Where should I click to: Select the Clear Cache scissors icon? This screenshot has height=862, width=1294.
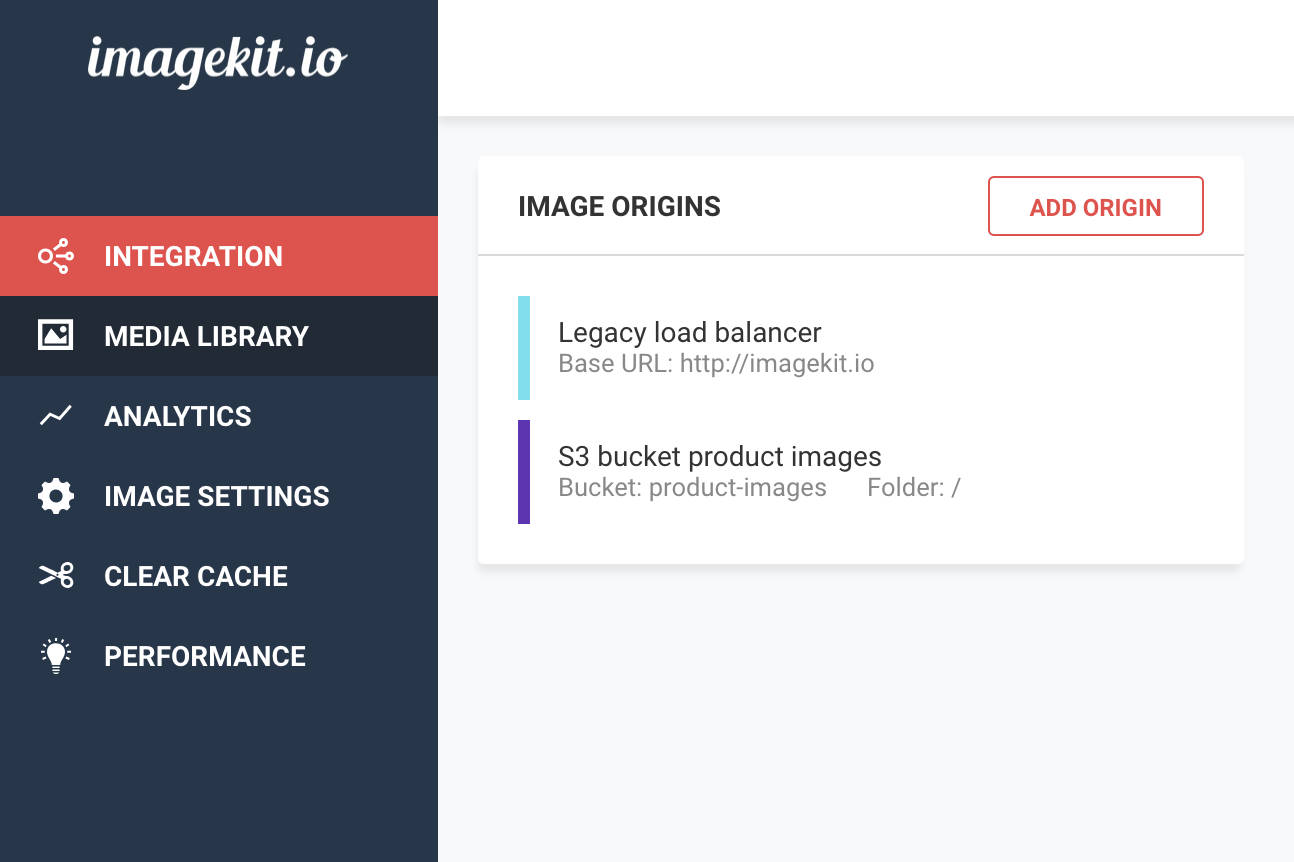coord(55,576)
